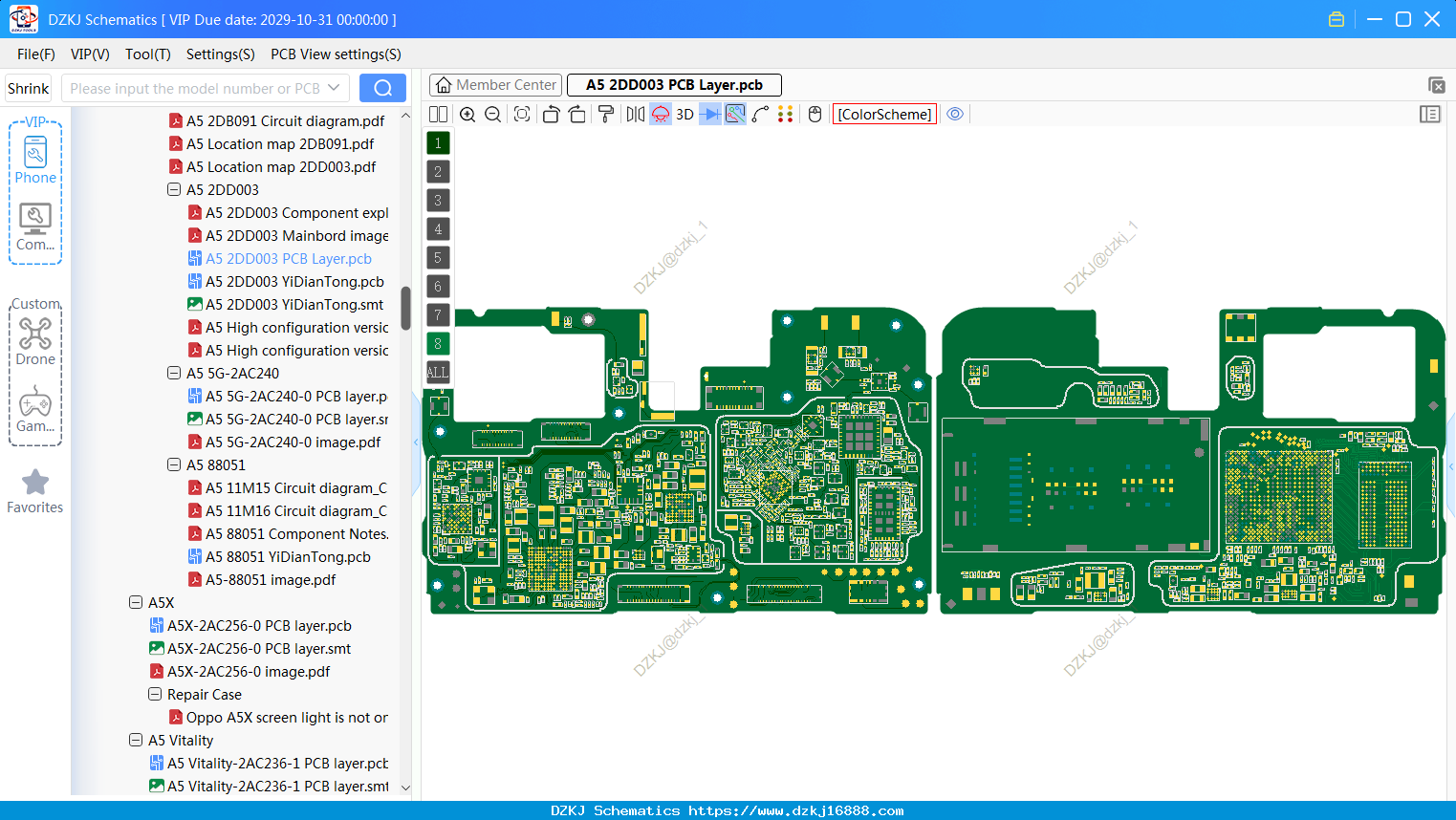Toggle the red alarm light highlight tool
The image size is (1456, 820).
coord(661,114)
